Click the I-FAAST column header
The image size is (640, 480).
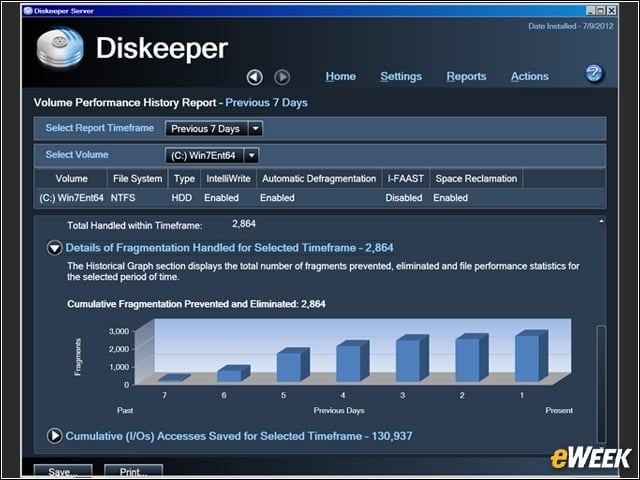406,179
